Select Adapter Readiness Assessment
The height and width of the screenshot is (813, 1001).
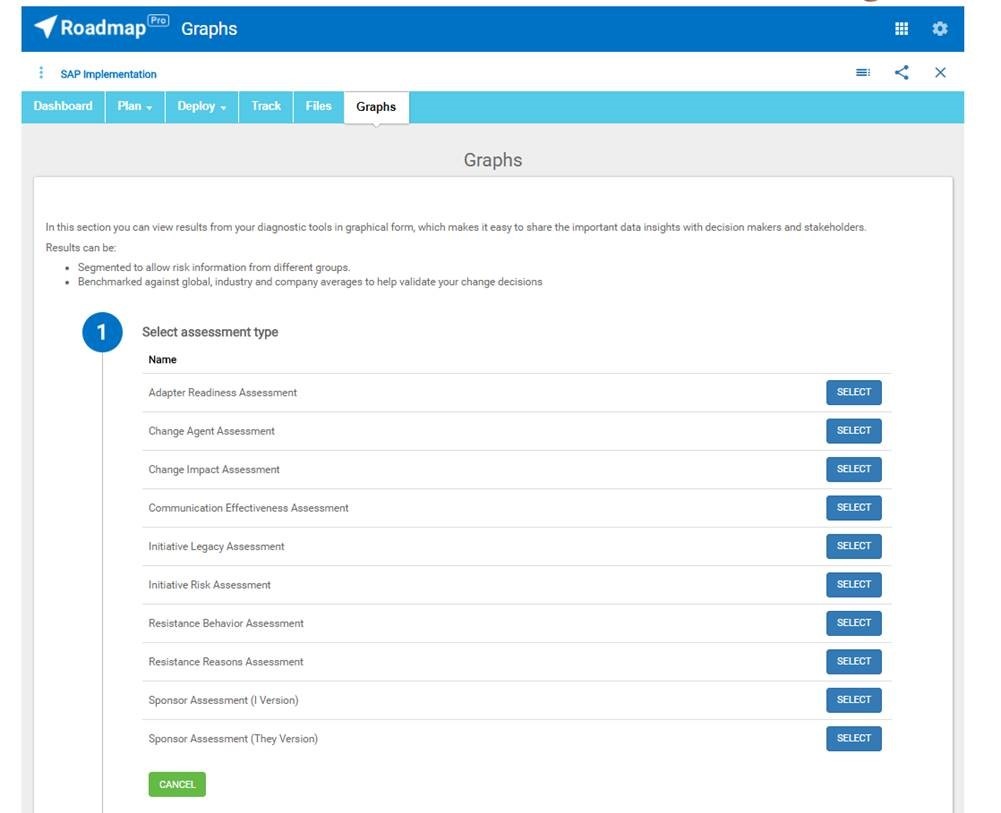[x=853, y=393]
